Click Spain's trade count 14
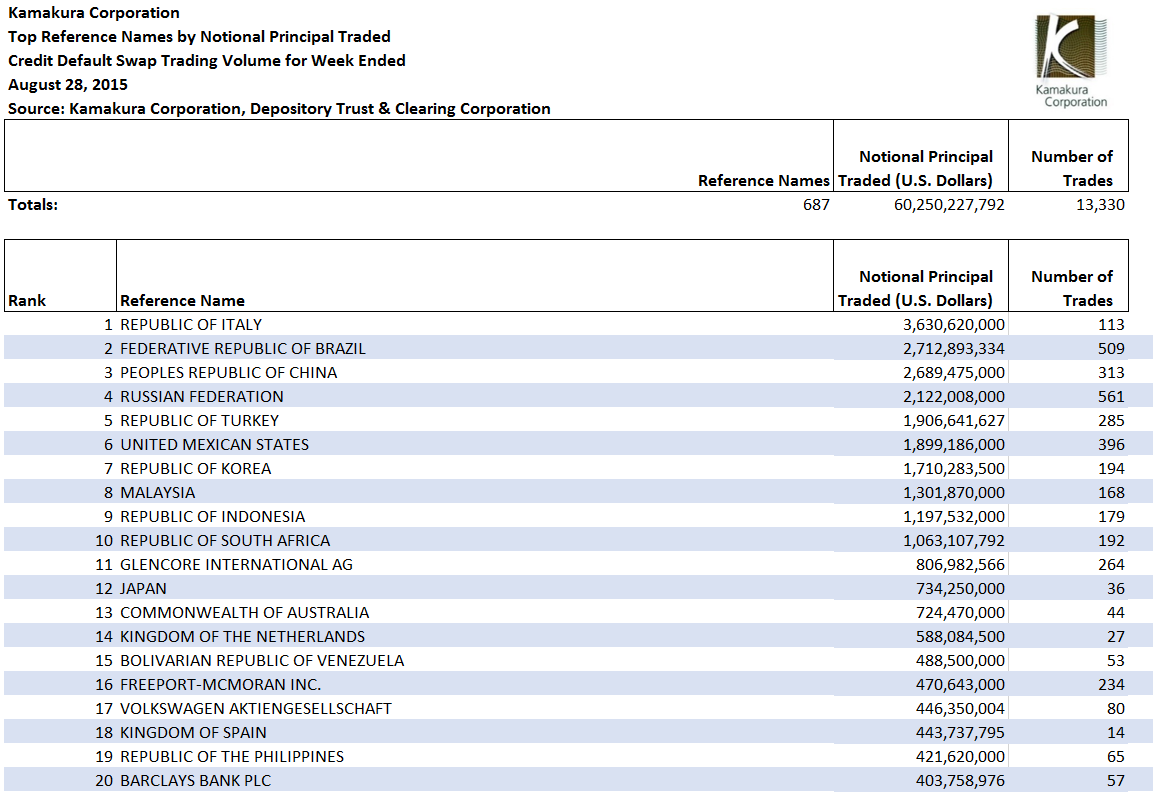Image resolution: width=1153 pixels, height=792 pixels. click(1116, 732)
